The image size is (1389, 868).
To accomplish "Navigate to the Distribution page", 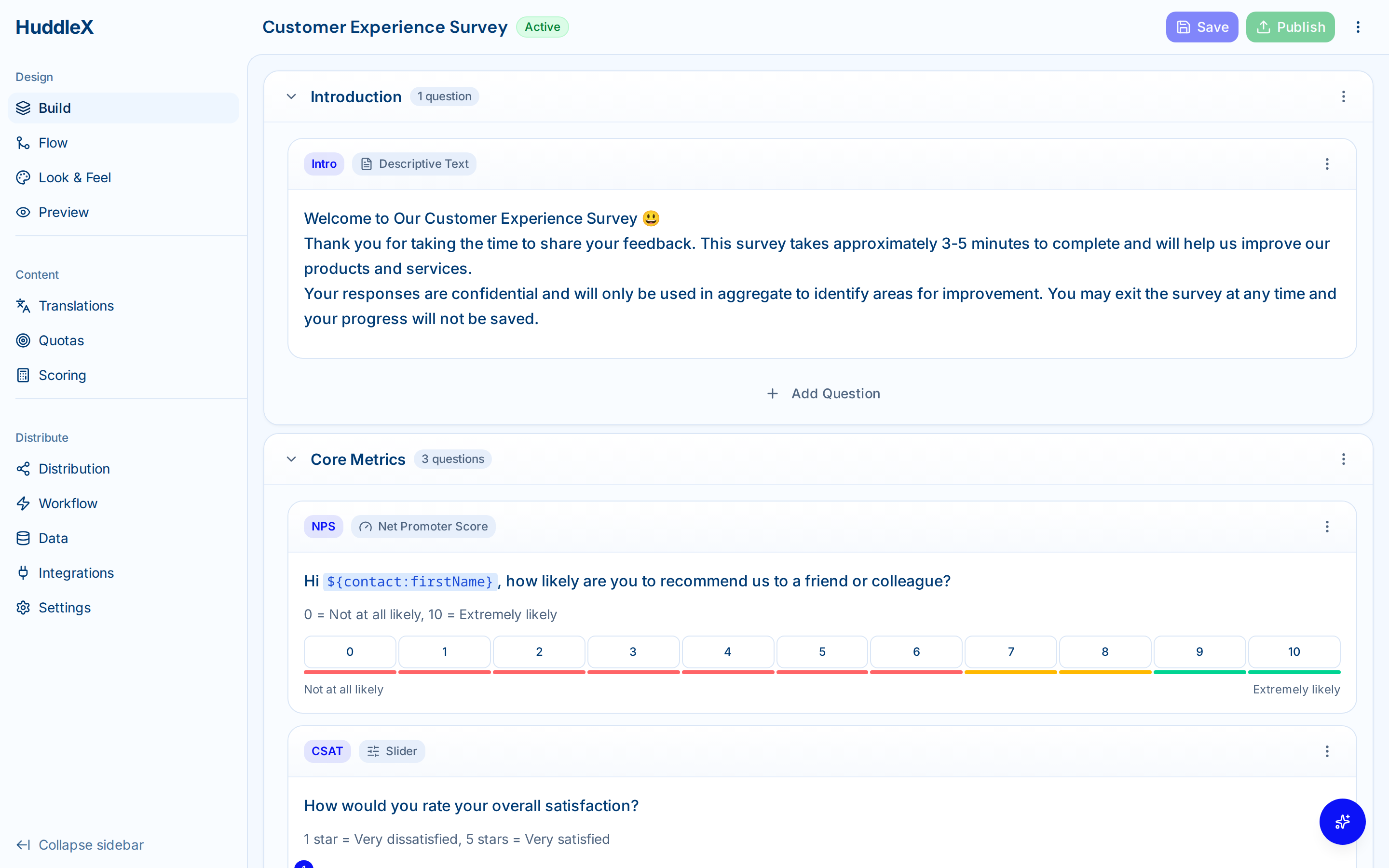I will tap(123, 469).
